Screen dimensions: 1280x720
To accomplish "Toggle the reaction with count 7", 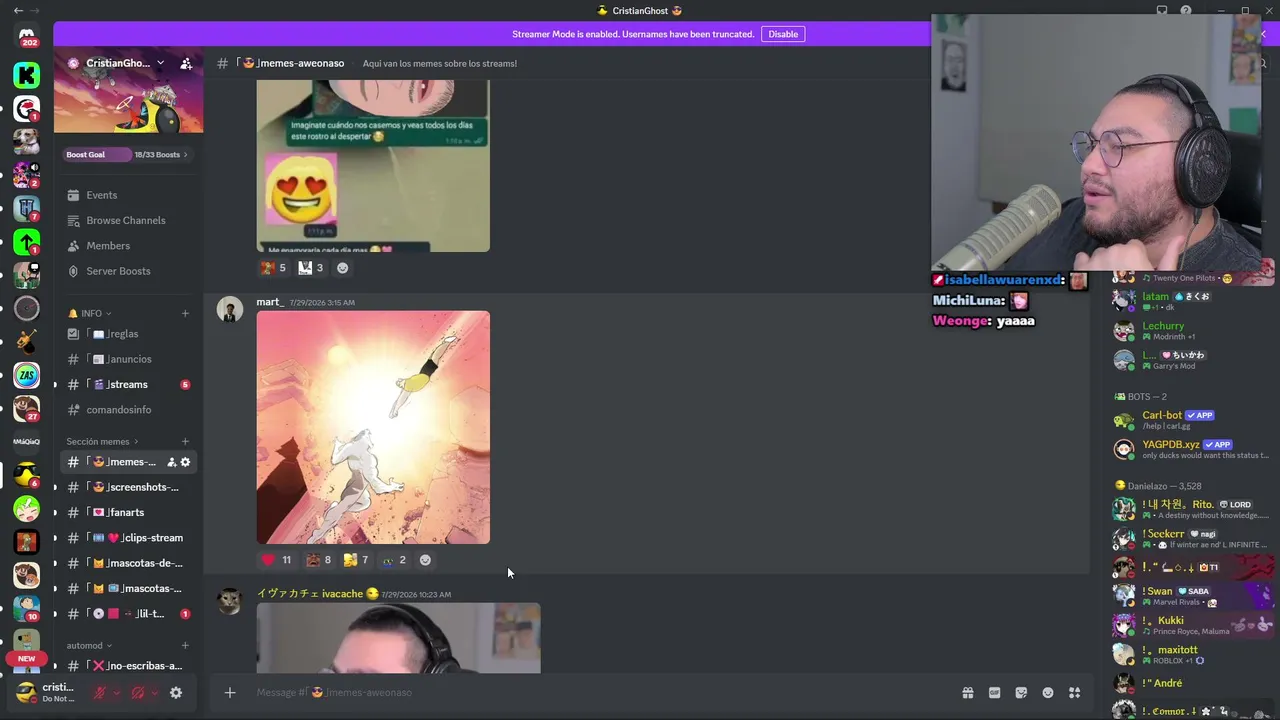I will (x=356, y=560).
